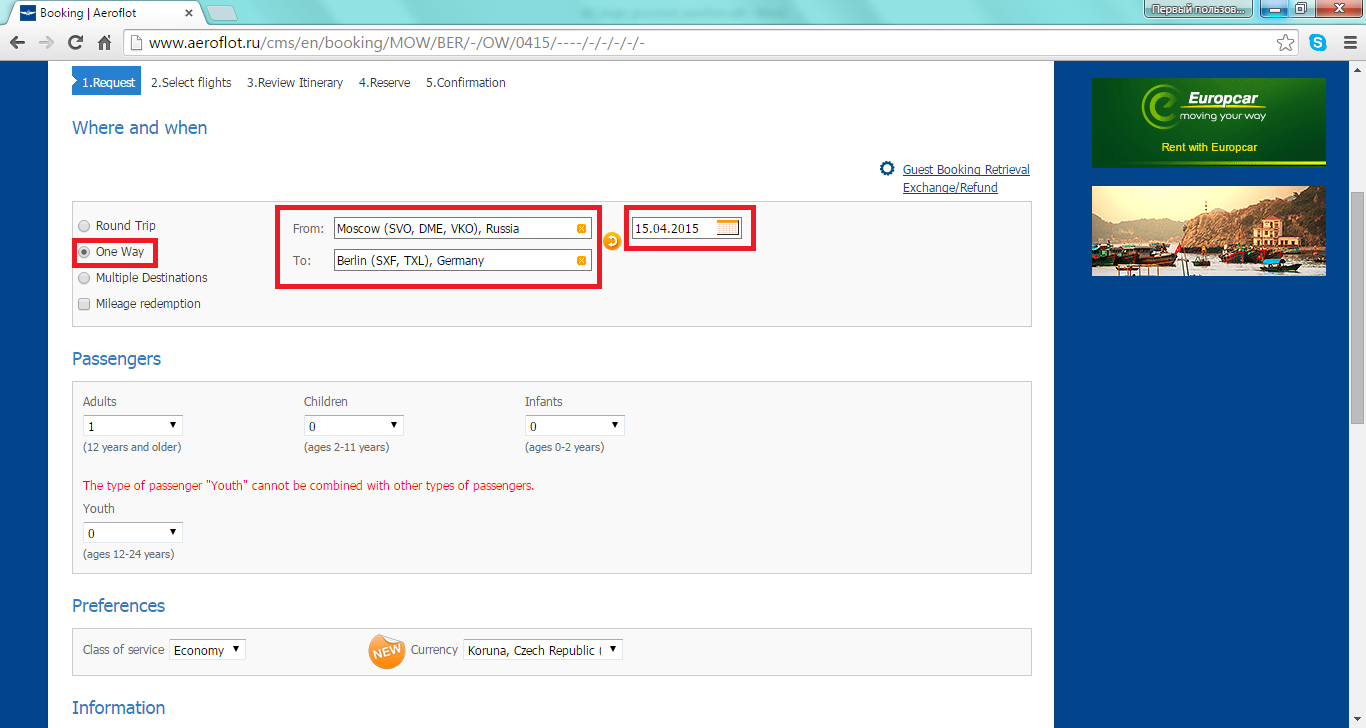Open the Adults count dropdown

[x=133, y=426]
